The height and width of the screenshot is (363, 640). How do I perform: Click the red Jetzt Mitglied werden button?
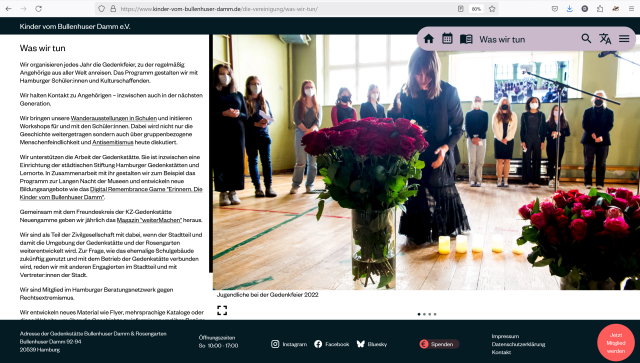pyautogui.click(x=616, y=343)
